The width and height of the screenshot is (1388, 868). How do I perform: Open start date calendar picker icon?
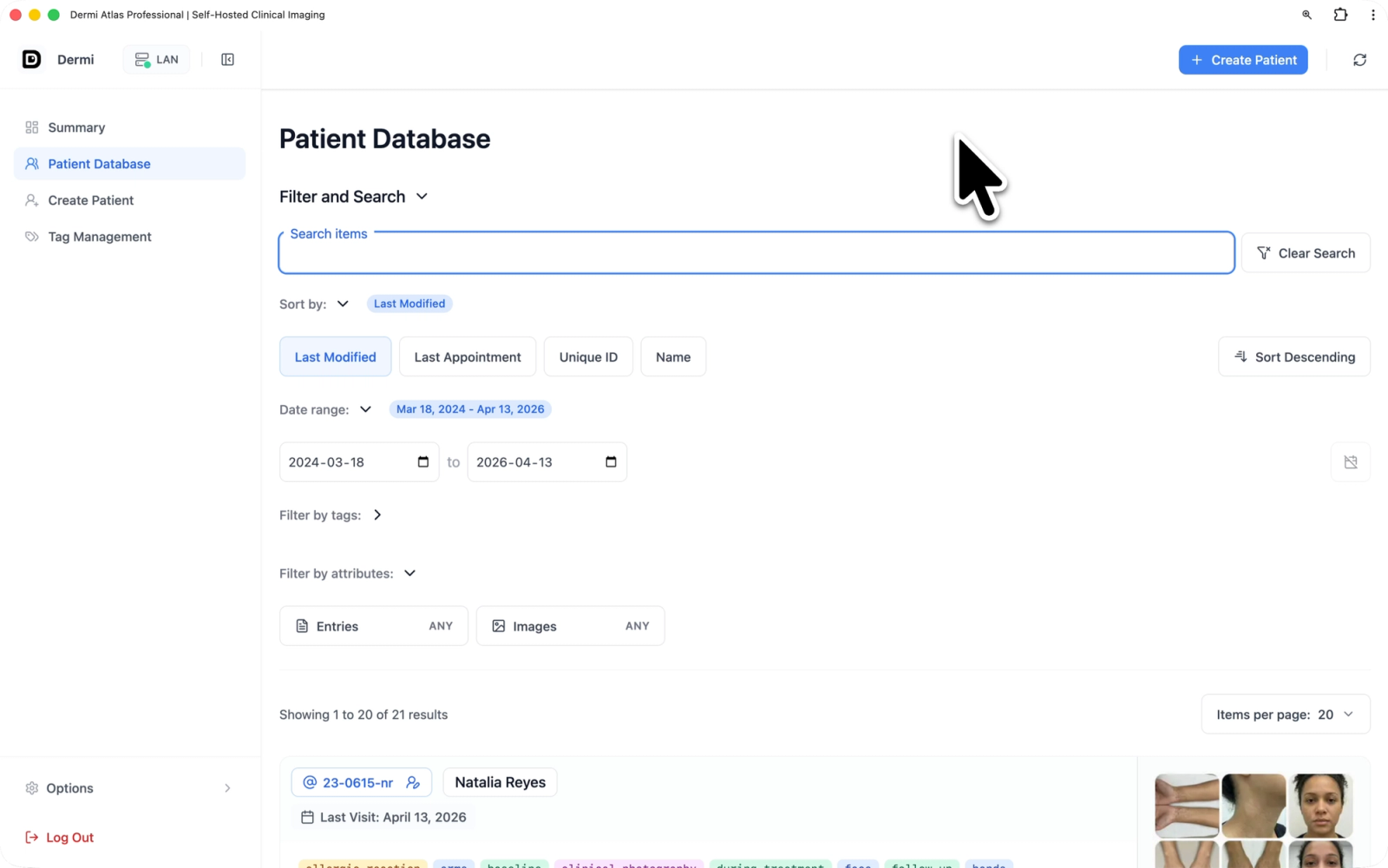point(423,462)
